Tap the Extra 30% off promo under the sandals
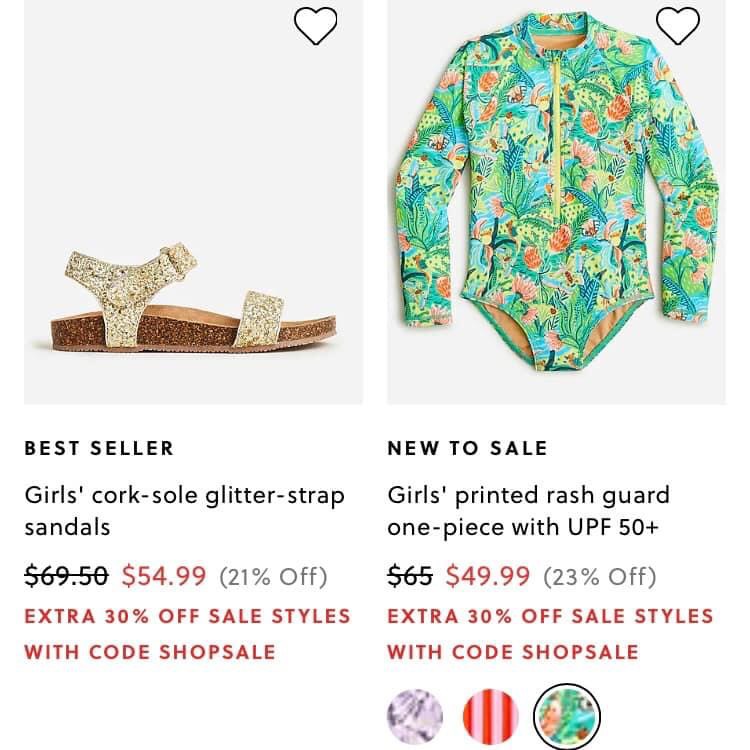Image resolution: width=750 pixels, height=750 pixels. [187, 615]
